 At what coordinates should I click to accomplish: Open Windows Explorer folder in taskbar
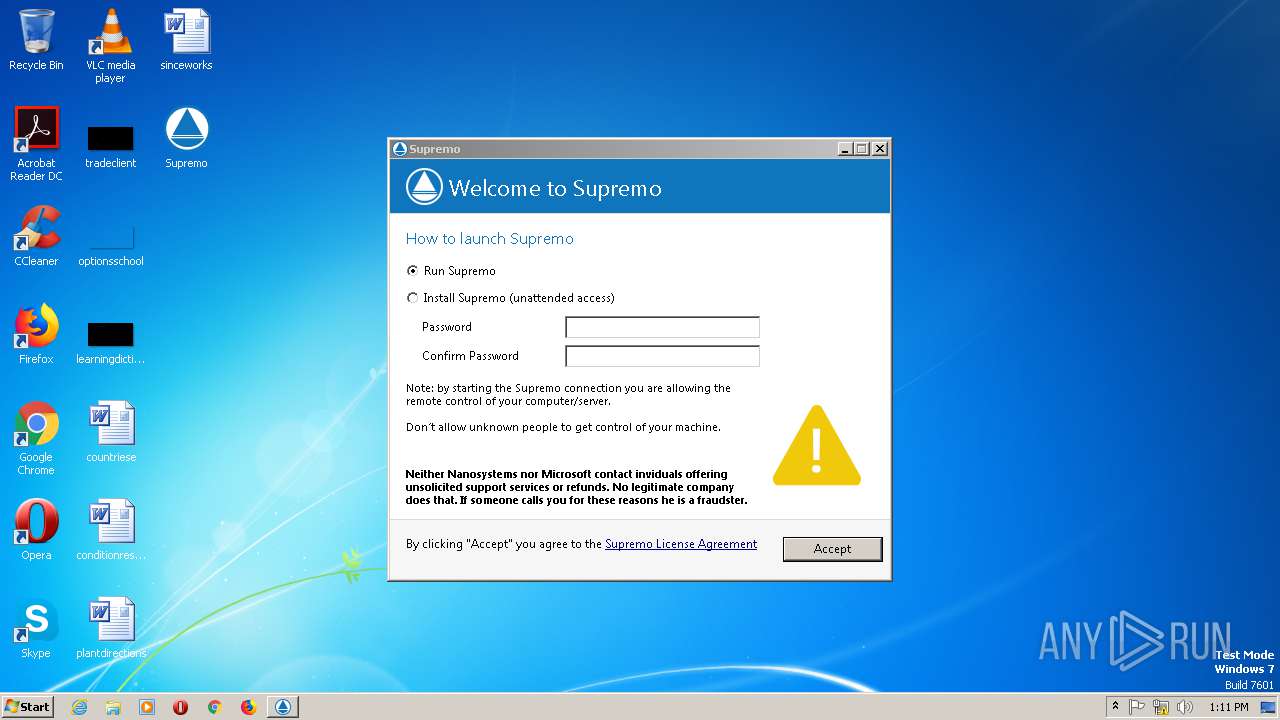click(x=113, y=707)
